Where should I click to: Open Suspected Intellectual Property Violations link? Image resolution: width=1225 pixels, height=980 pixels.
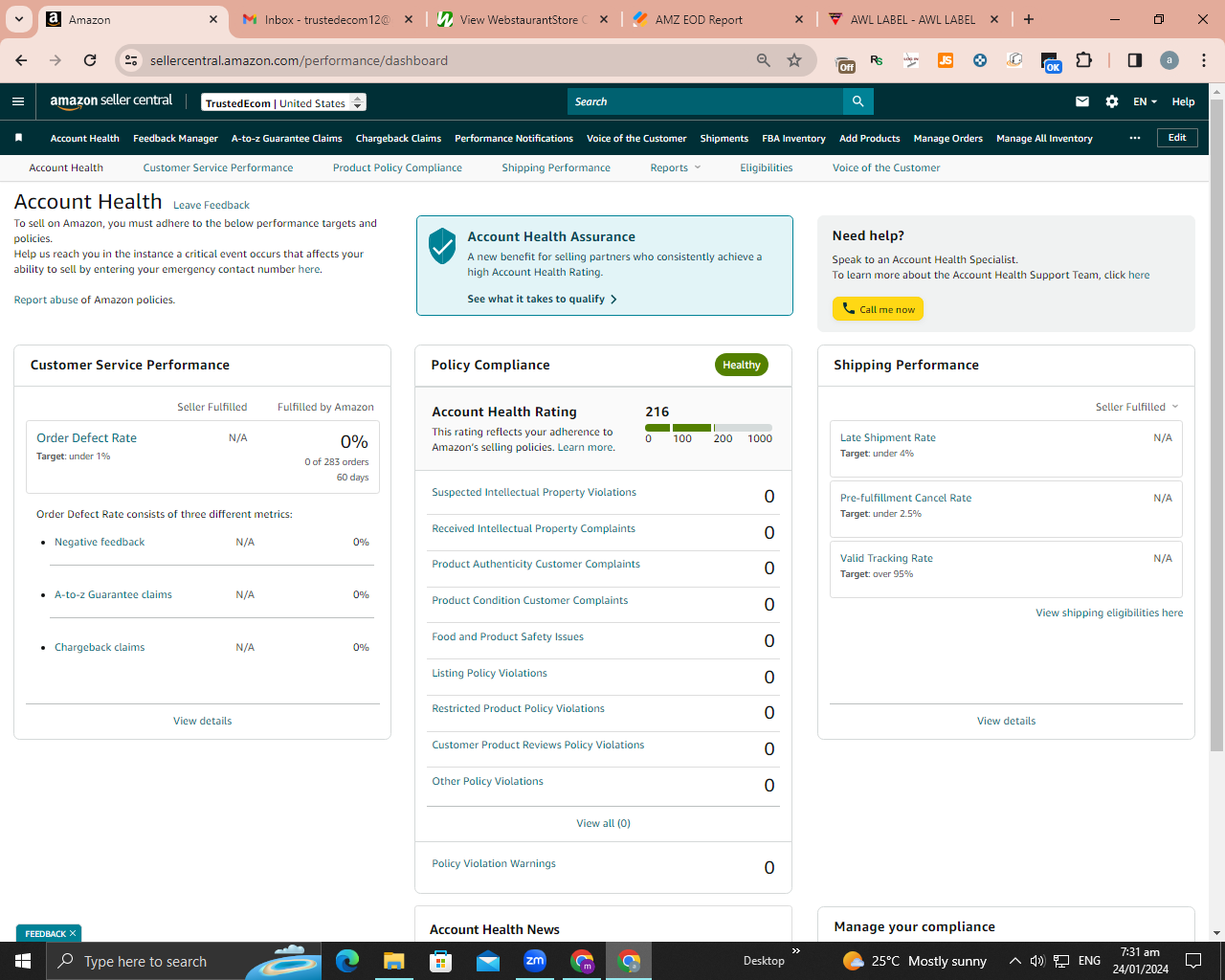(534, 492)
